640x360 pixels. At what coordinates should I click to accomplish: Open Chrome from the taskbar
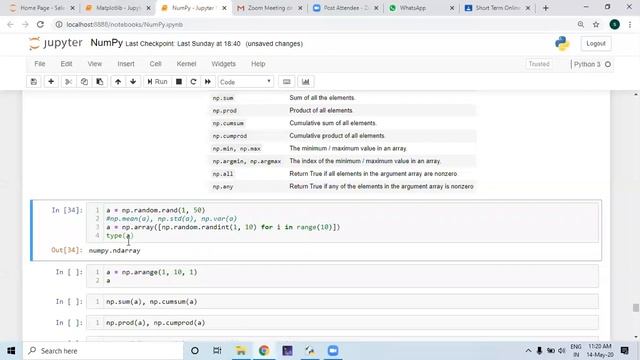pyautogui.click(x=264, y=351)
